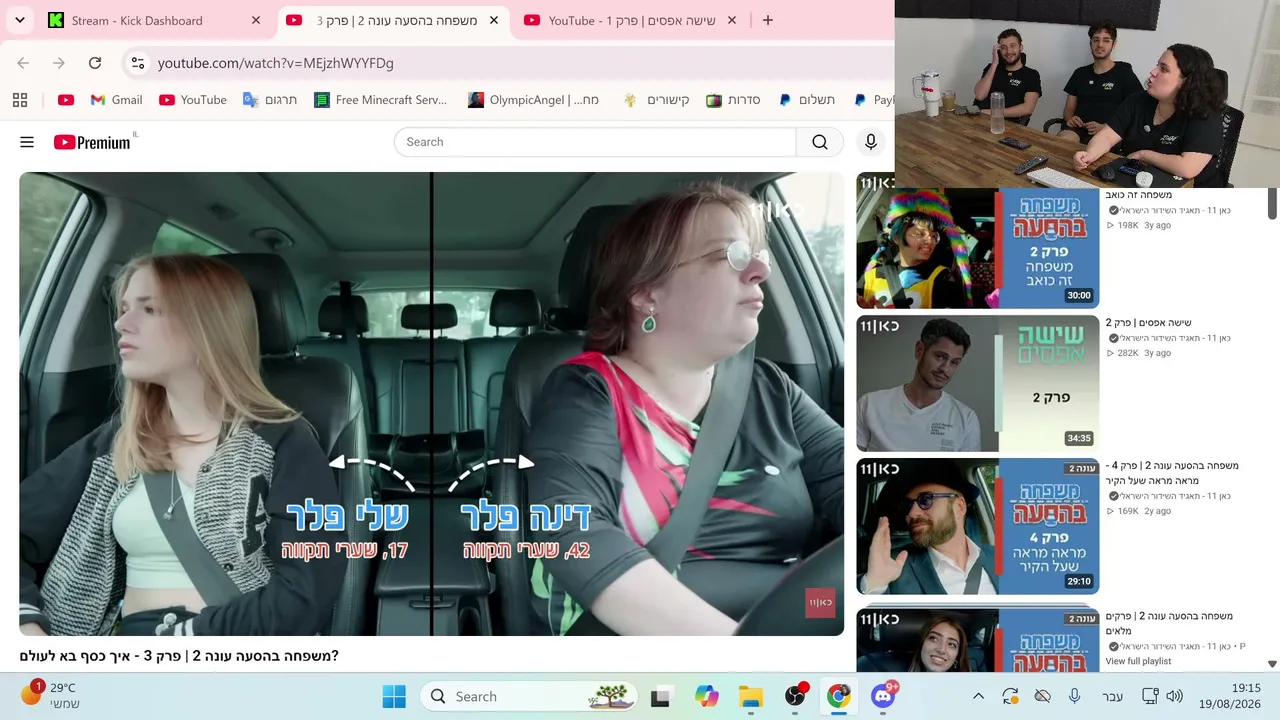Launch Copilot from the taskbar
This screenshot has width=1280, height=720.
click(x=707, y=697)
